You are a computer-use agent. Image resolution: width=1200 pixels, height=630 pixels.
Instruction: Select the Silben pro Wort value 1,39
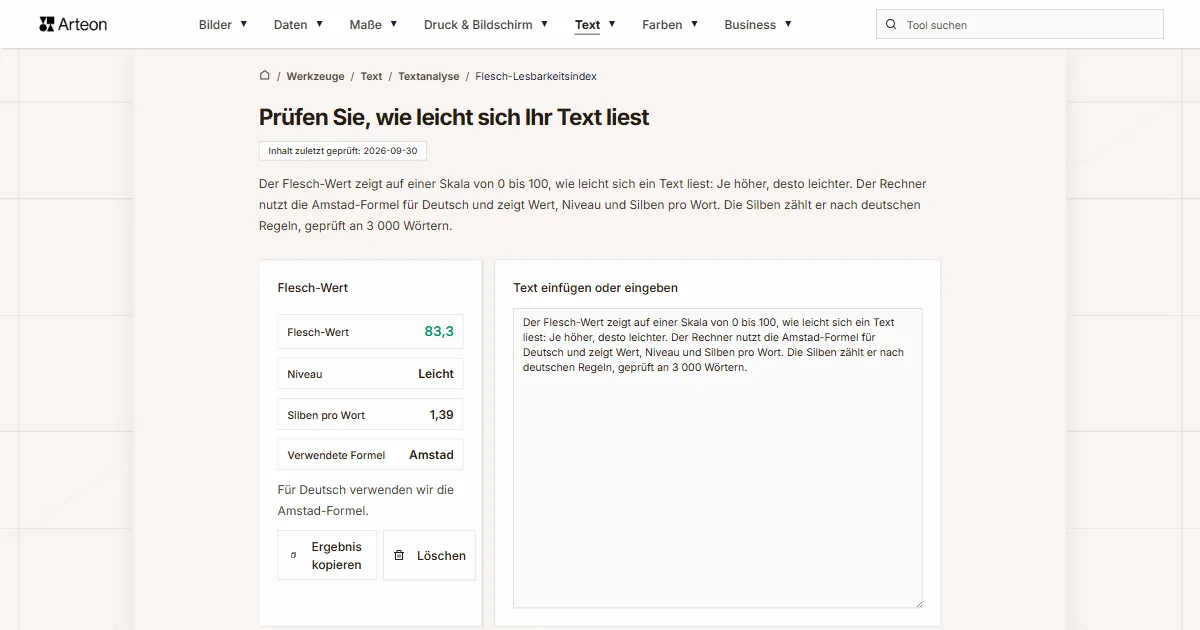(x=442, y=415)
